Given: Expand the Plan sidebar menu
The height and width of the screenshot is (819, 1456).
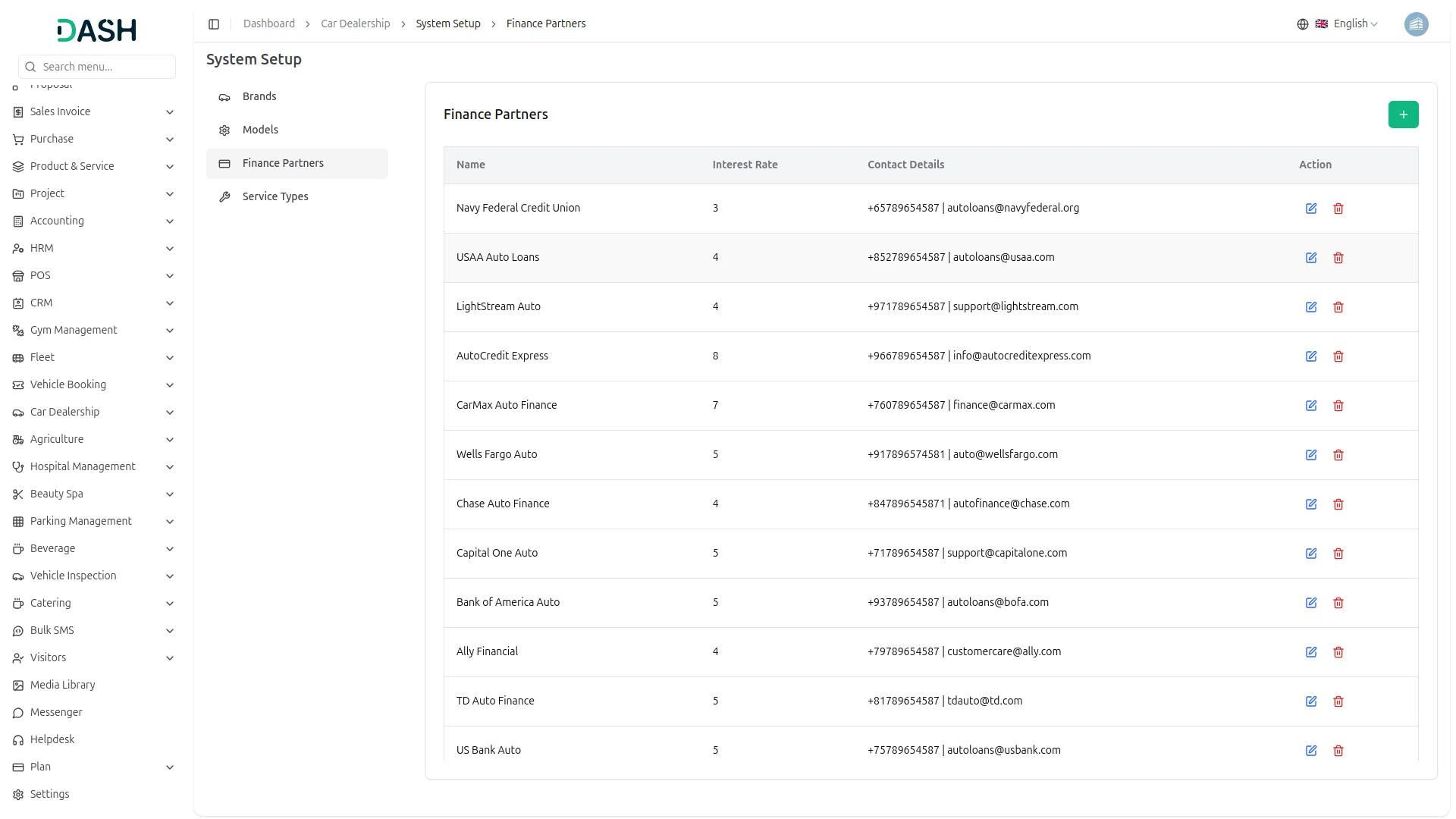Looking at the screenshot, I should 94,767.
